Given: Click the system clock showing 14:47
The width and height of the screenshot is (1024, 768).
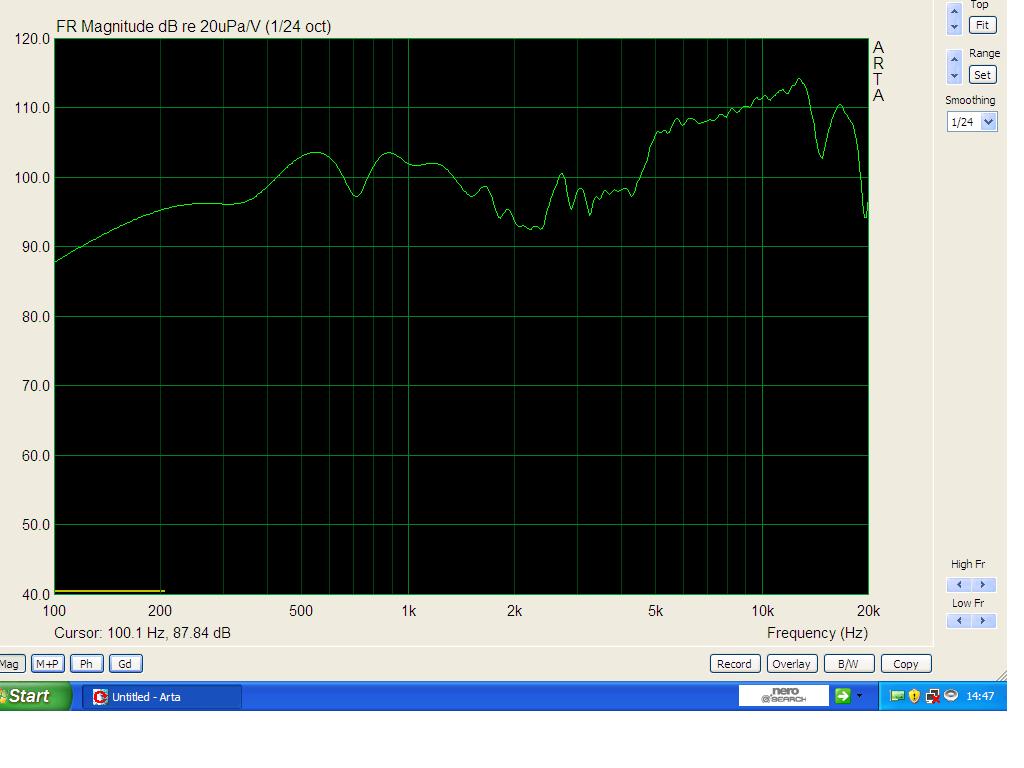Looking at the screenshot, I should click(980, 696).
